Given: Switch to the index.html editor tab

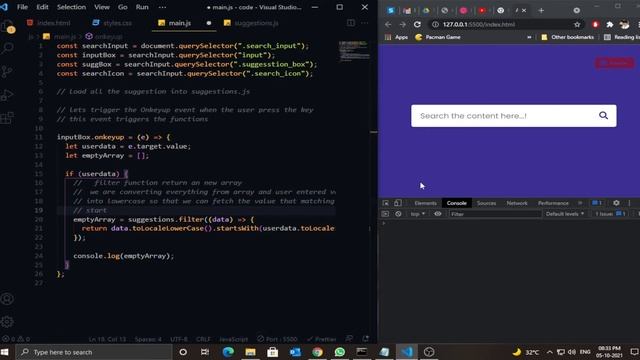Looking at the screenshot, I should point(49,23).
